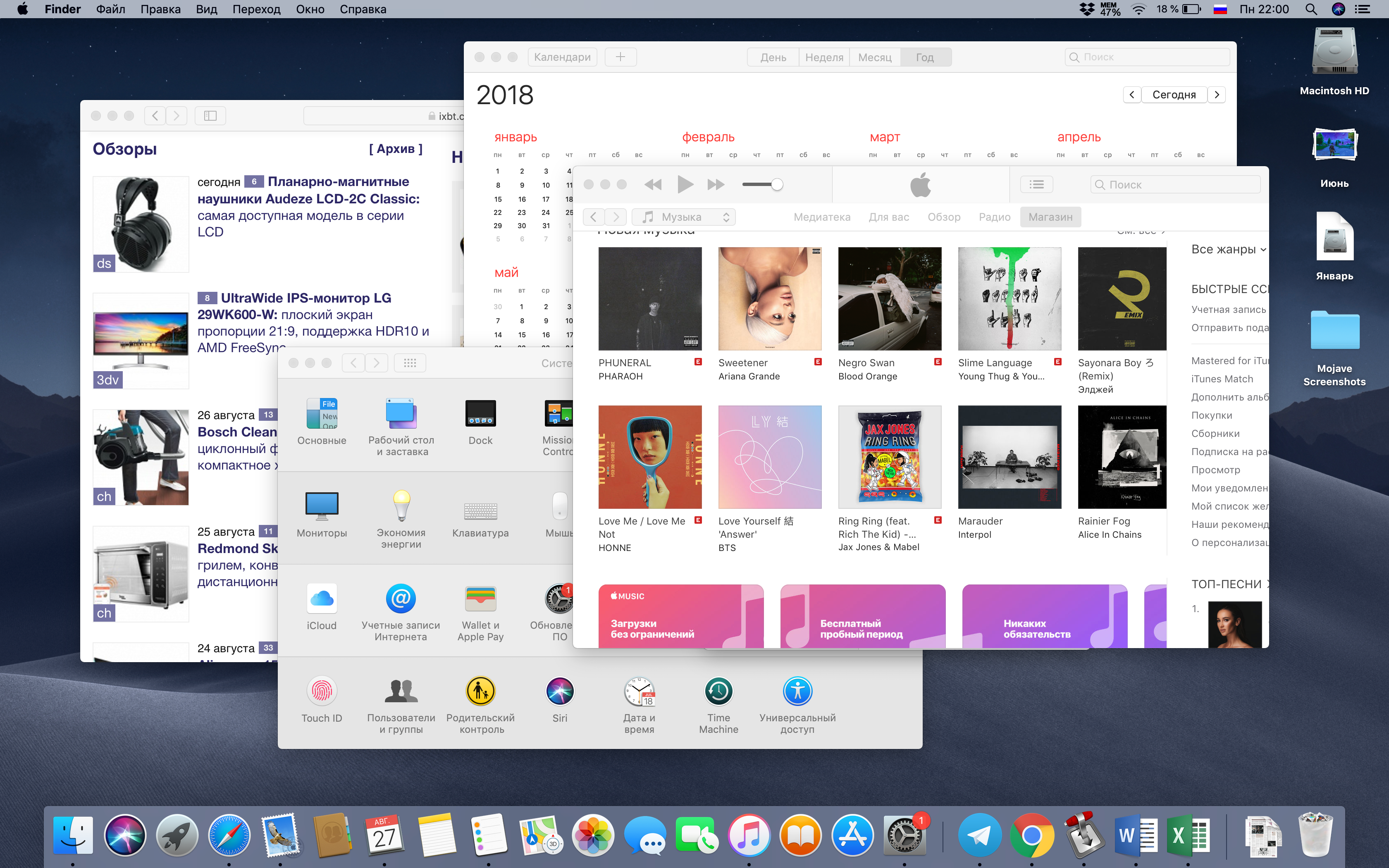Switch to the Радио tab in iTunes
Viewport: 1389px width, 868px height.
click(994, 217)
